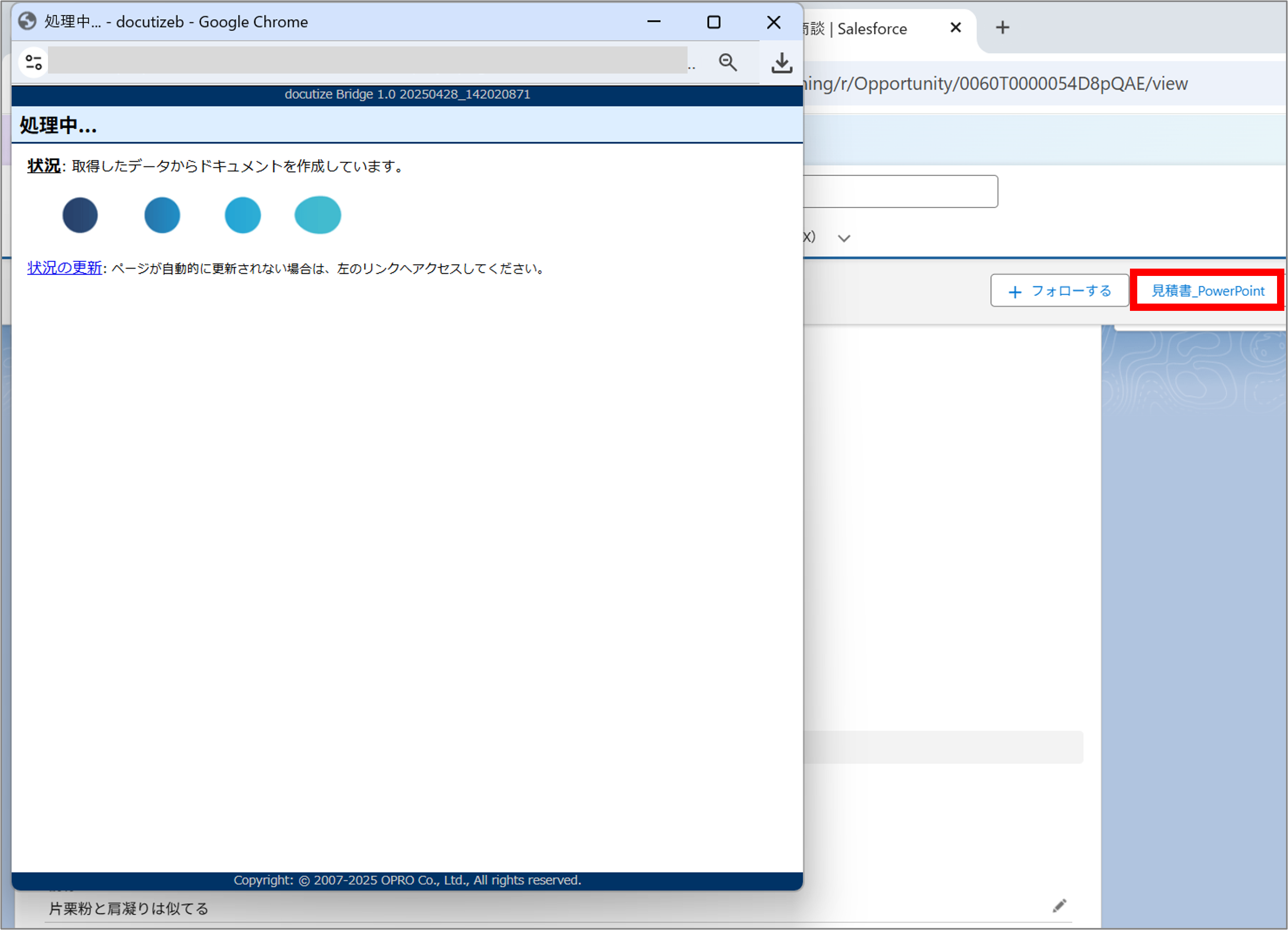
Task: Click the darkest navy progress dot
Action: click(x=80, y=215)
